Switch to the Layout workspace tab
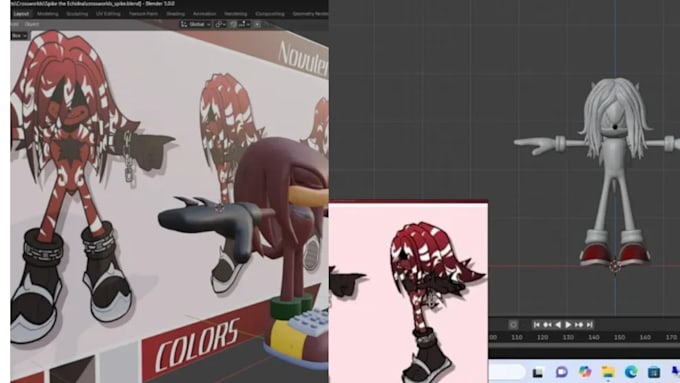The image size is (680, 383). coord(21,14)
